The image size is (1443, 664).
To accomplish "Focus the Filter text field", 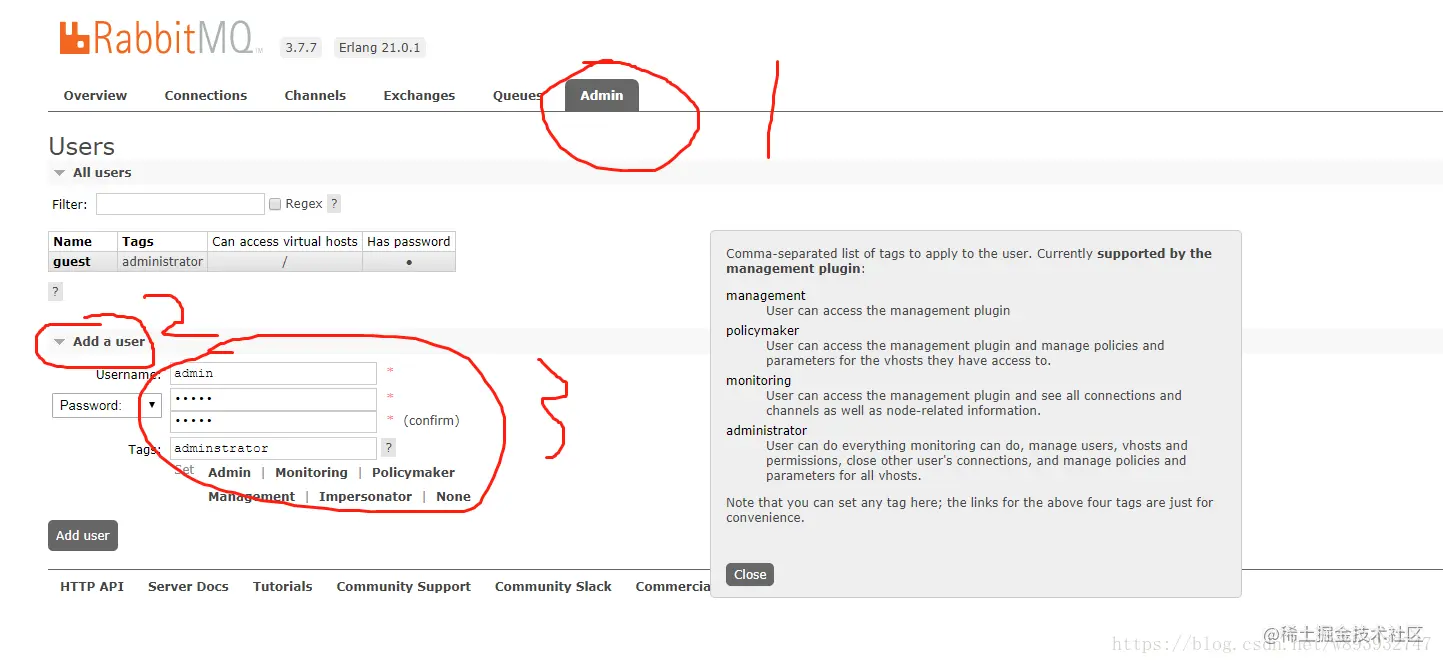I will tap(180, 204).
